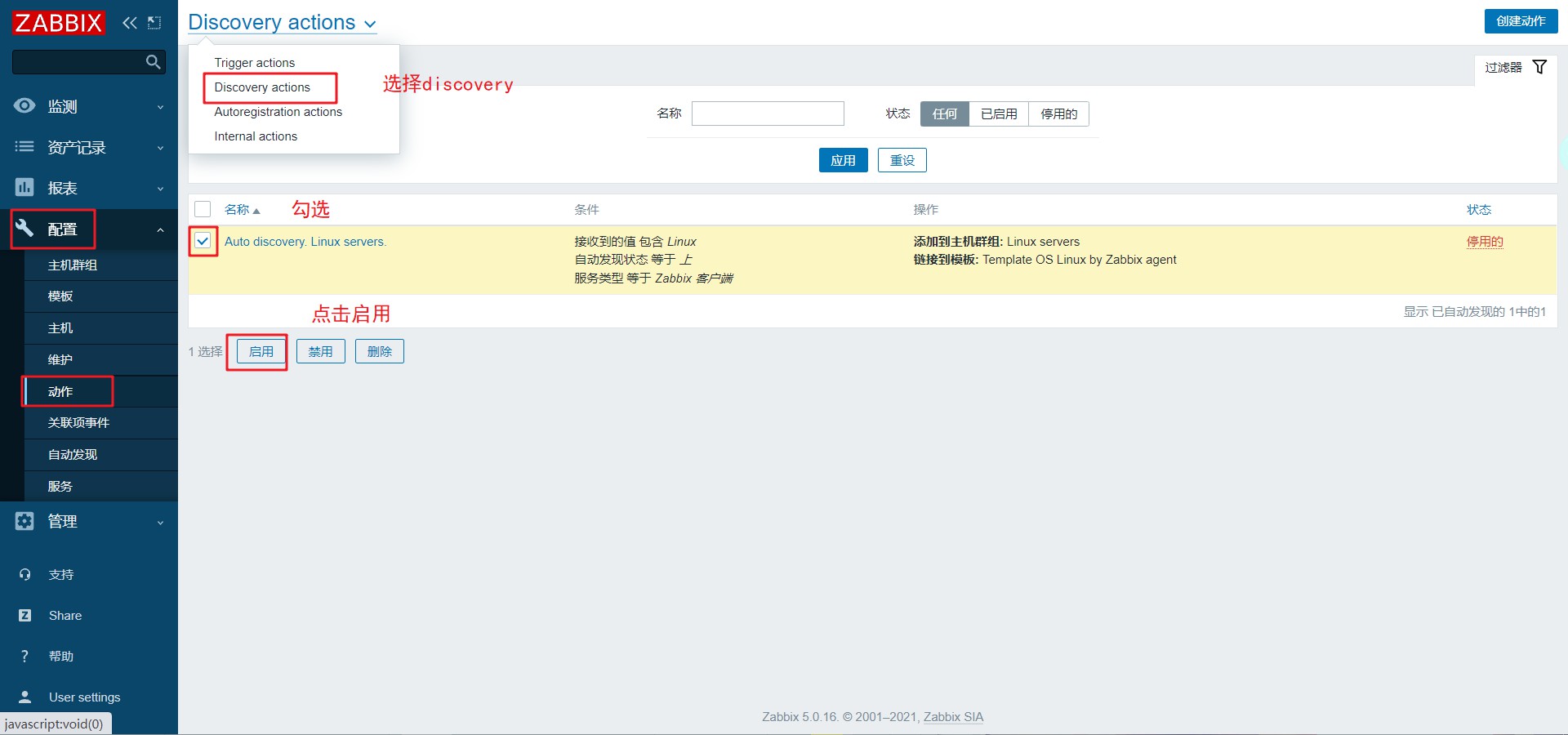
Task: Click the 显示 已自动发现的 1中的1 text
Action: click(x=1475, y=312)
